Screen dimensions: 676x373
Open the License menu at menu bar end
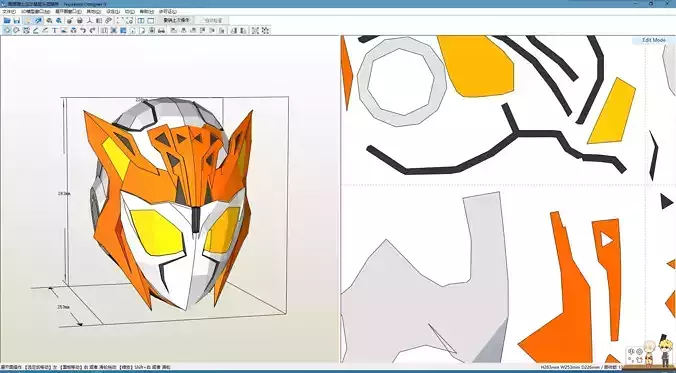[x=168, y=12]
